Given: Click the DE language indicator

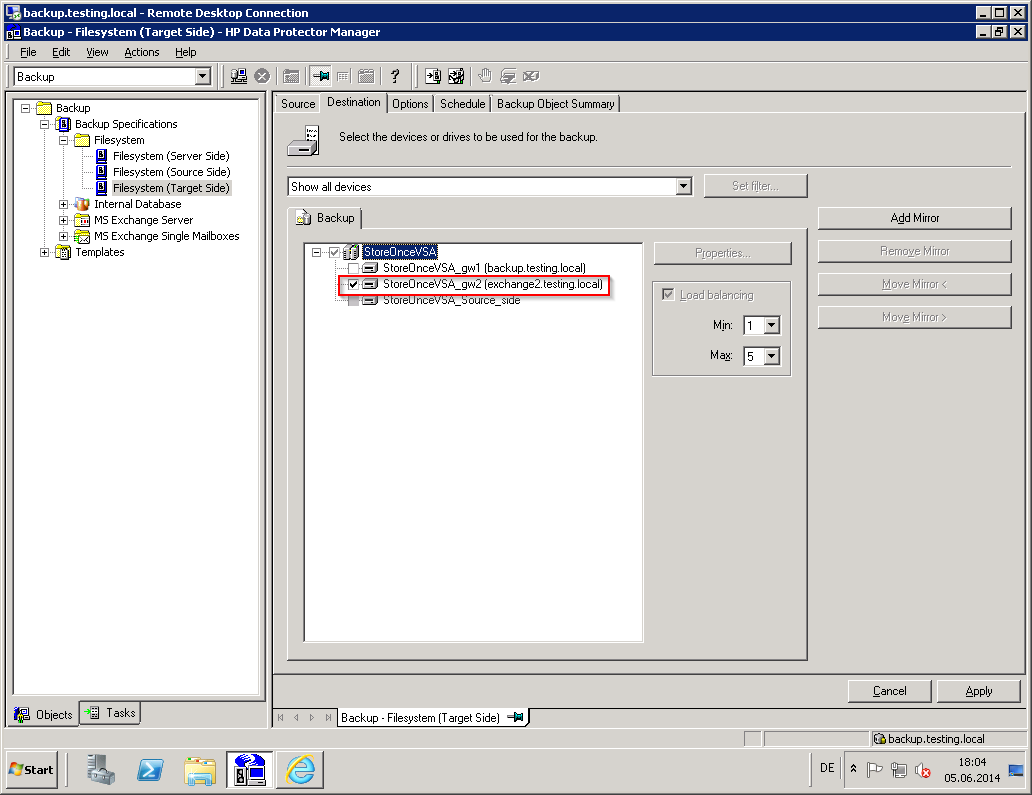Looking at the screenshot, I should pyautogui.click(x=827, y=768).
